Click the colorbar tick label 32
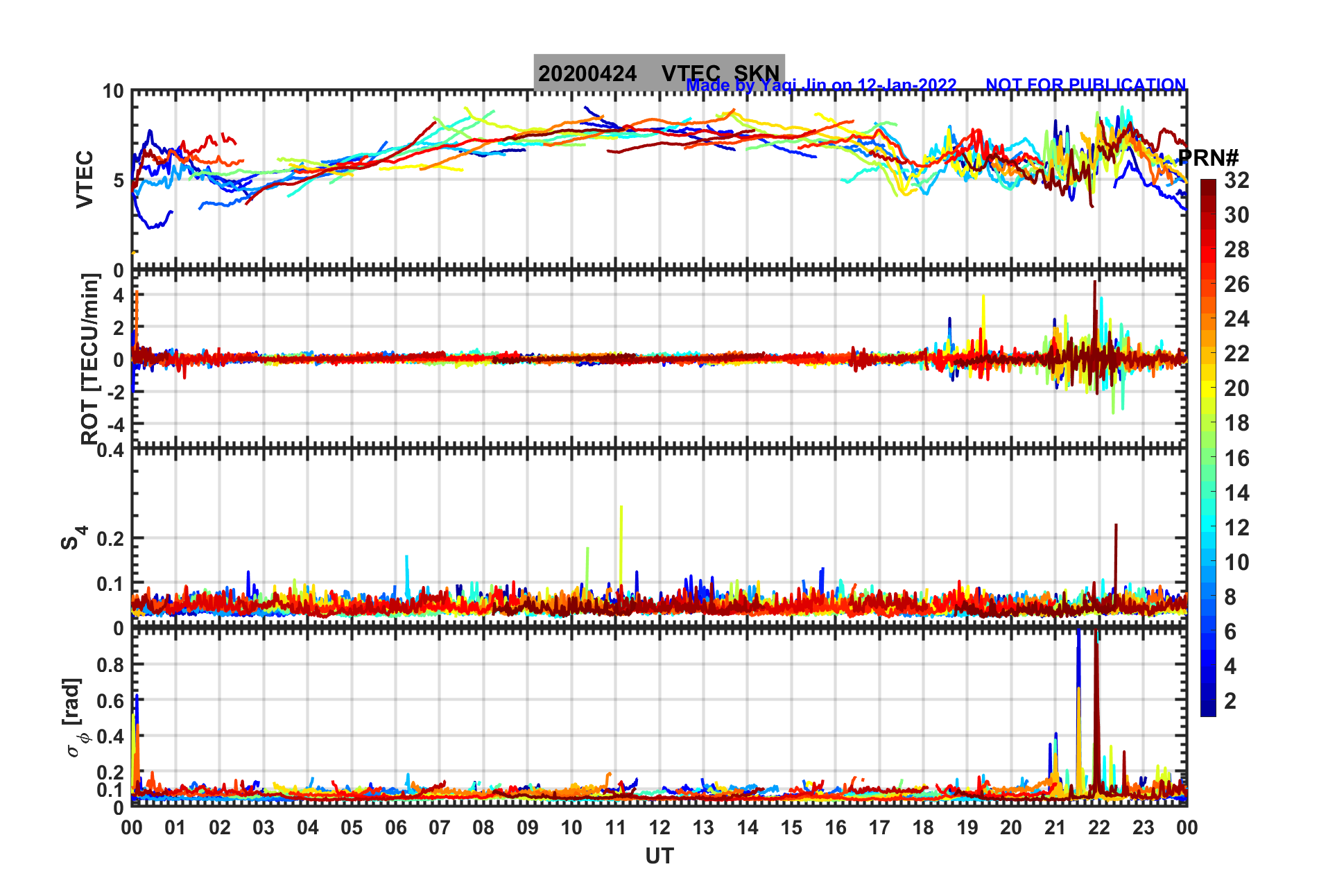 click(x=1236, y=180)
